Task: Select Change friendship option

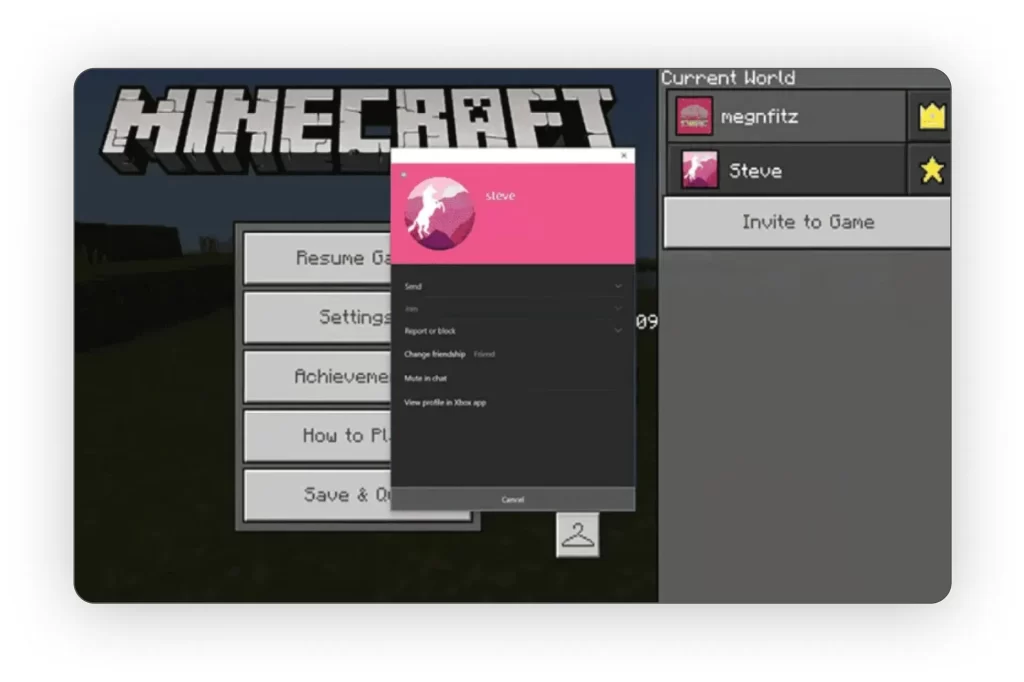Action: tap(435, 354)
